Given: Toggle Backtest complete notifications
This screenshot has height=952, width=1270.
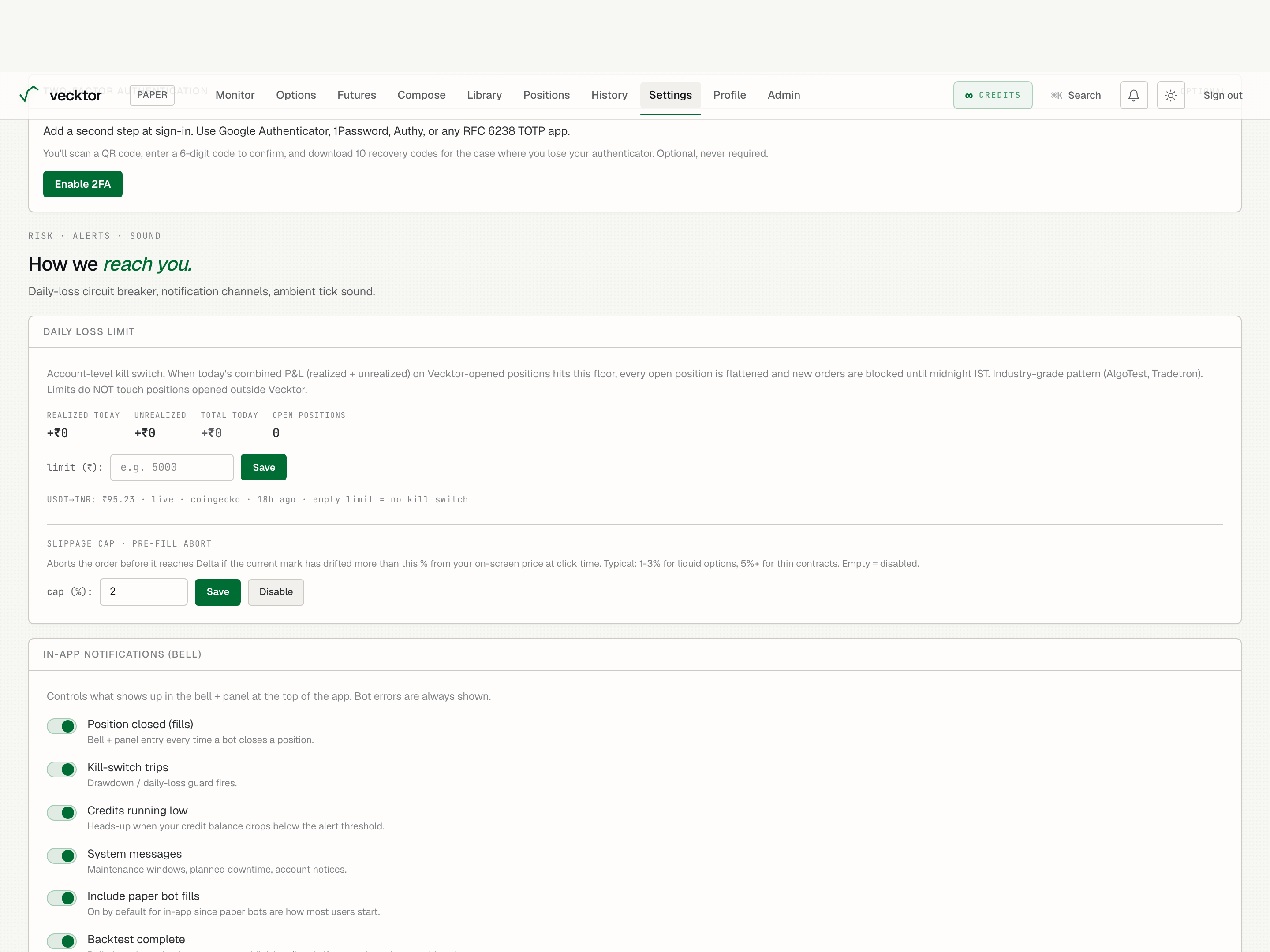Looking at the screenshot, I should (x=61, y=941).
